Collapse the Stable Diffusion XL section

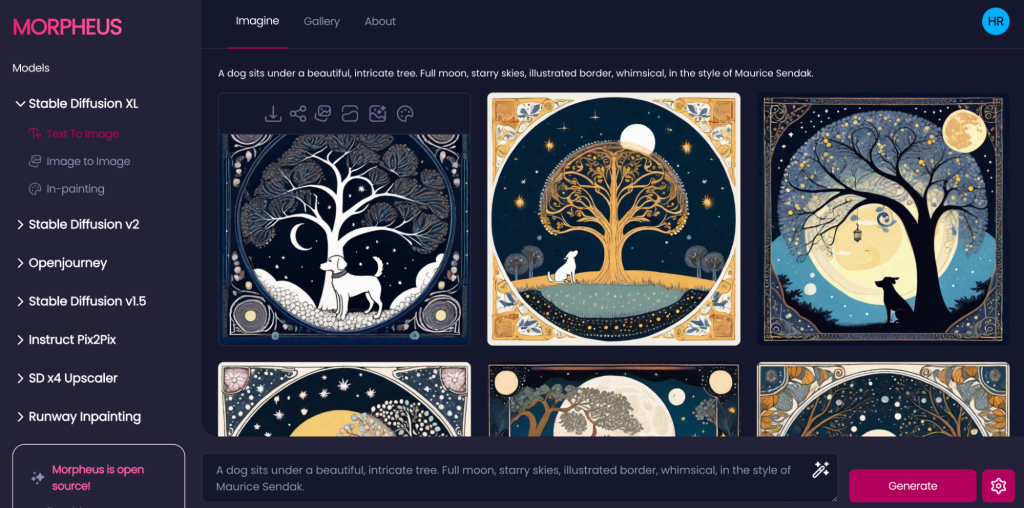(x=76, y=103)
